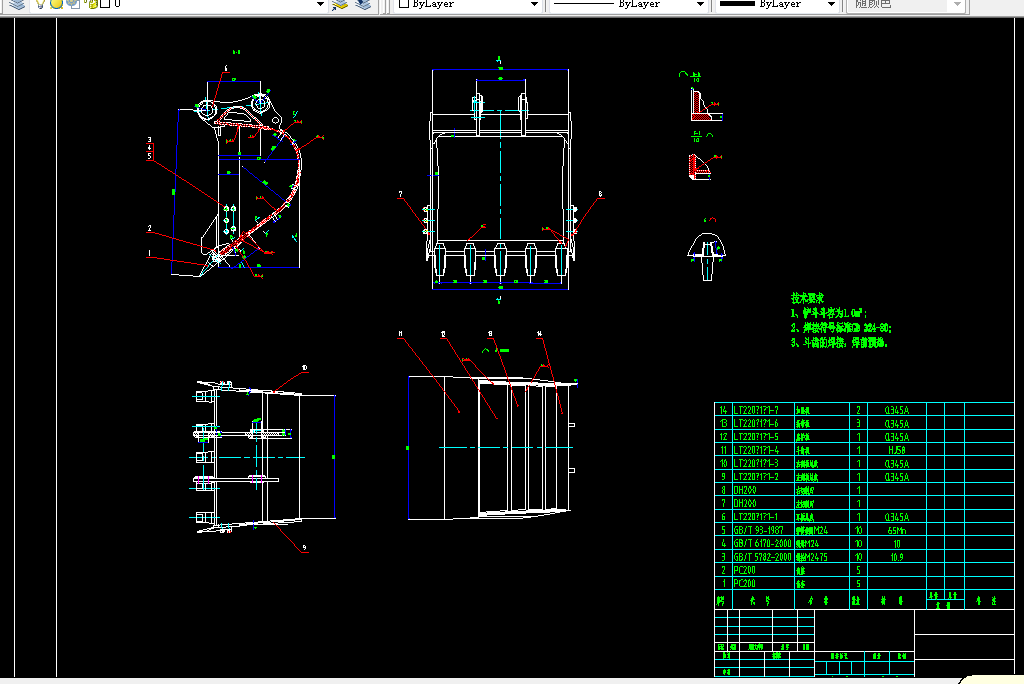Select the parts list cell GB/T 5782-2000
1024x684 pixels.
(763, 557)
